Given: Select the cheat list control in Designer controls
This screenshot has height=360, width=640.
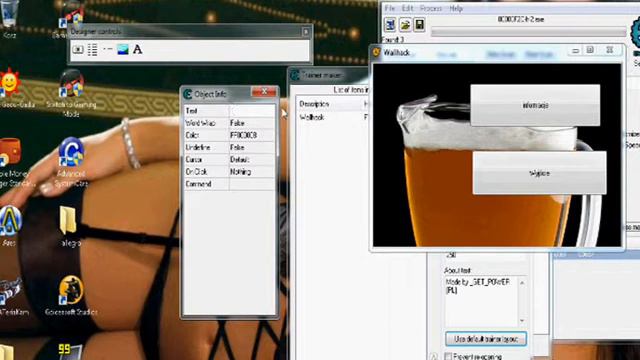Looking at the screenshot, I should (93, 50).
